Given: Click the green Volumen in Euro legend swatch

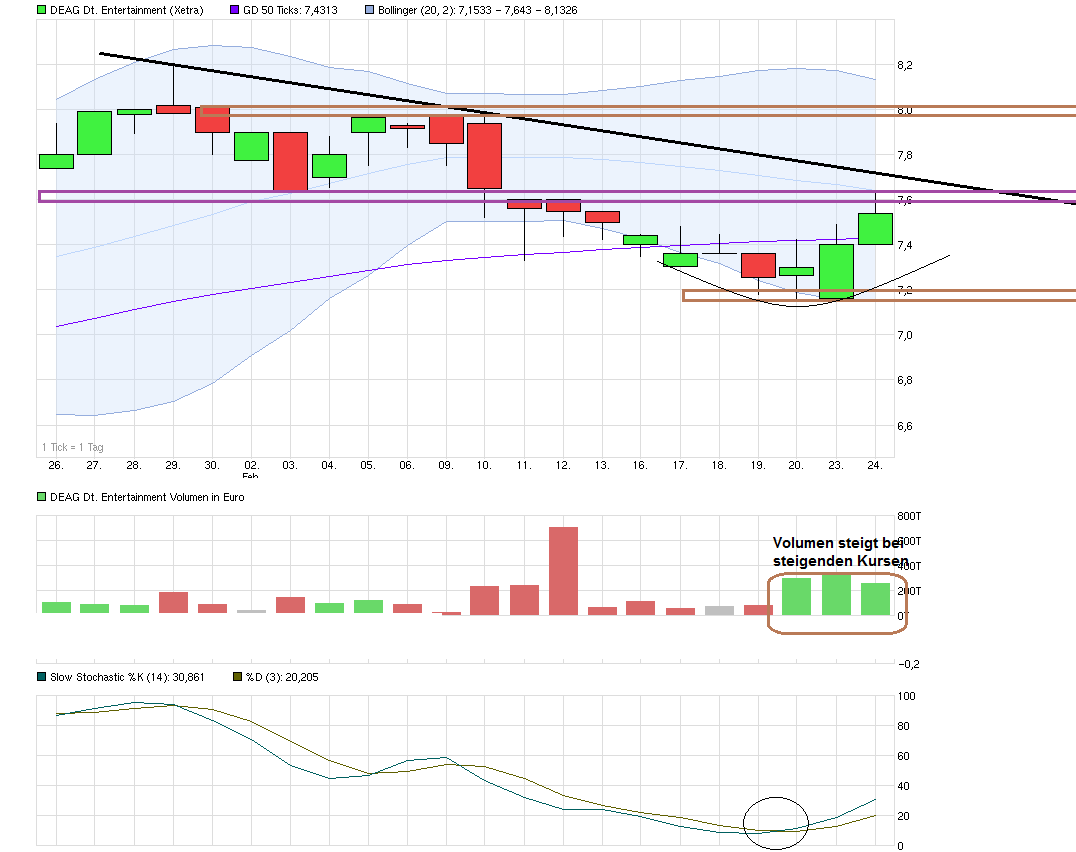Looking at the screenshot, I should click(x=42, y=497).
